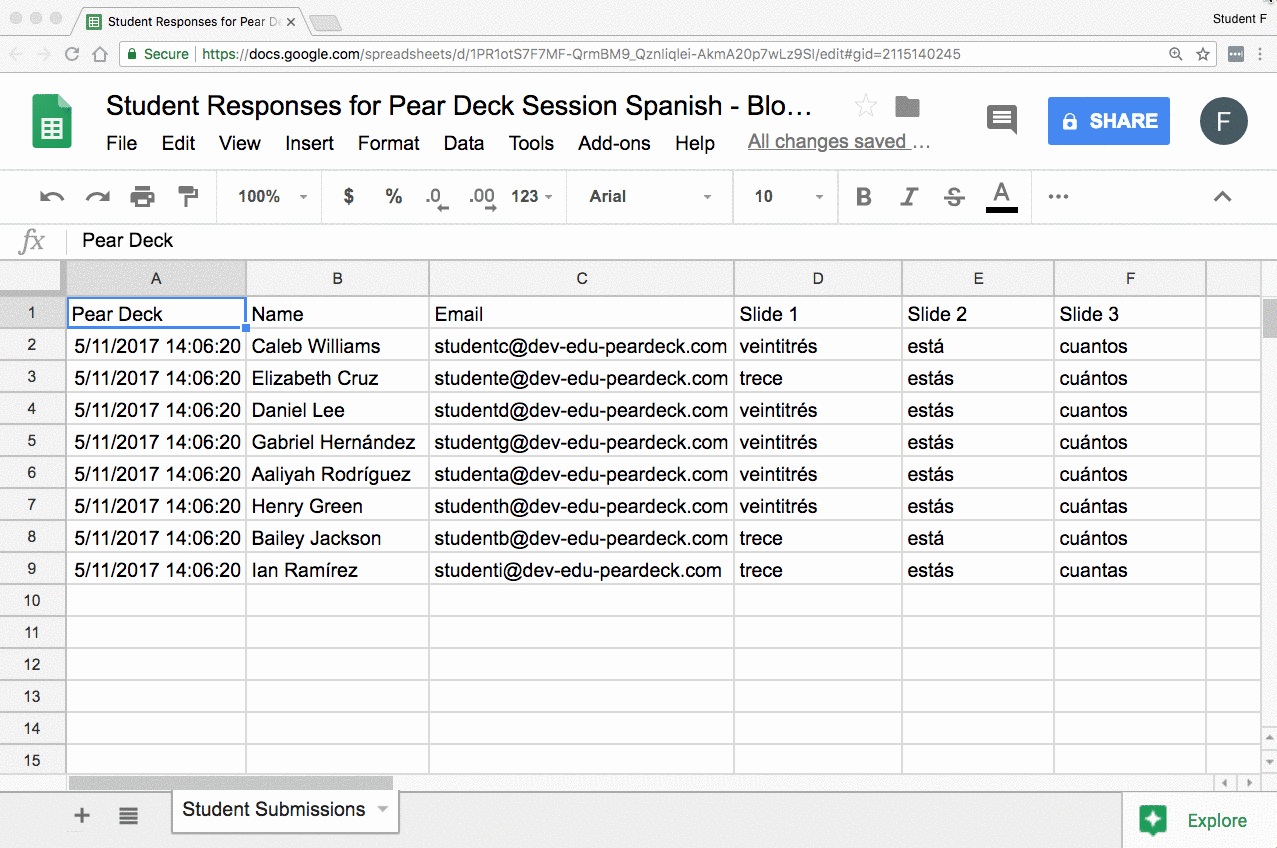This screenshot has width=1277, height=848.
Task: Open the Format menu
Action: pyautogui.click(x=389, y=143)
